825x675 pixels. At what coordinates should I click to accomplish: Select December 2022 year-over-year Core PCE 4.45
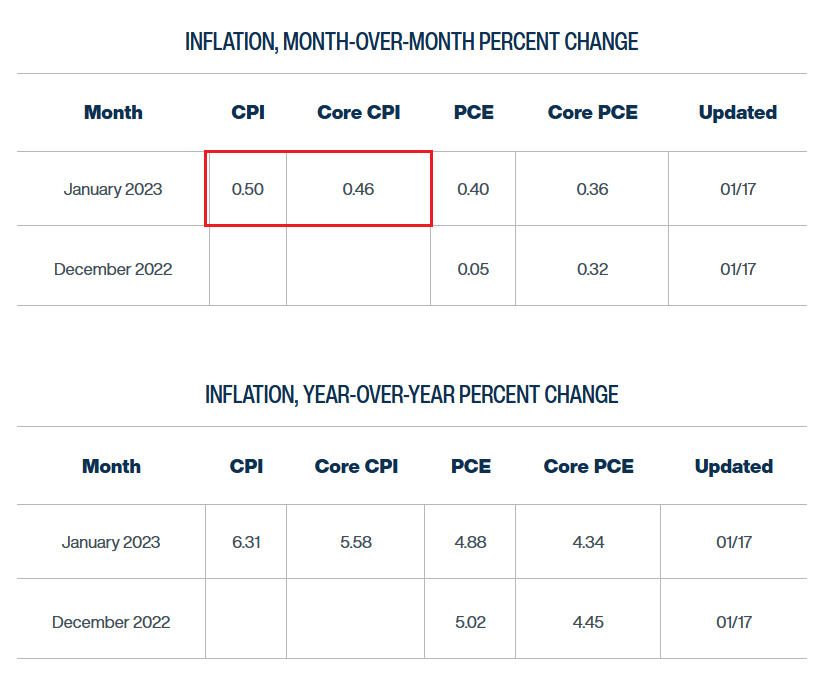[x=588, y=622]
